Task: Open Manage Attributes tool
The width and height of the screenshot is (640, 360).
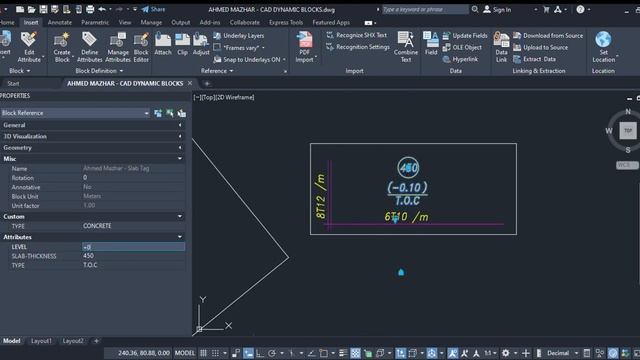Action: coord(118,47)
